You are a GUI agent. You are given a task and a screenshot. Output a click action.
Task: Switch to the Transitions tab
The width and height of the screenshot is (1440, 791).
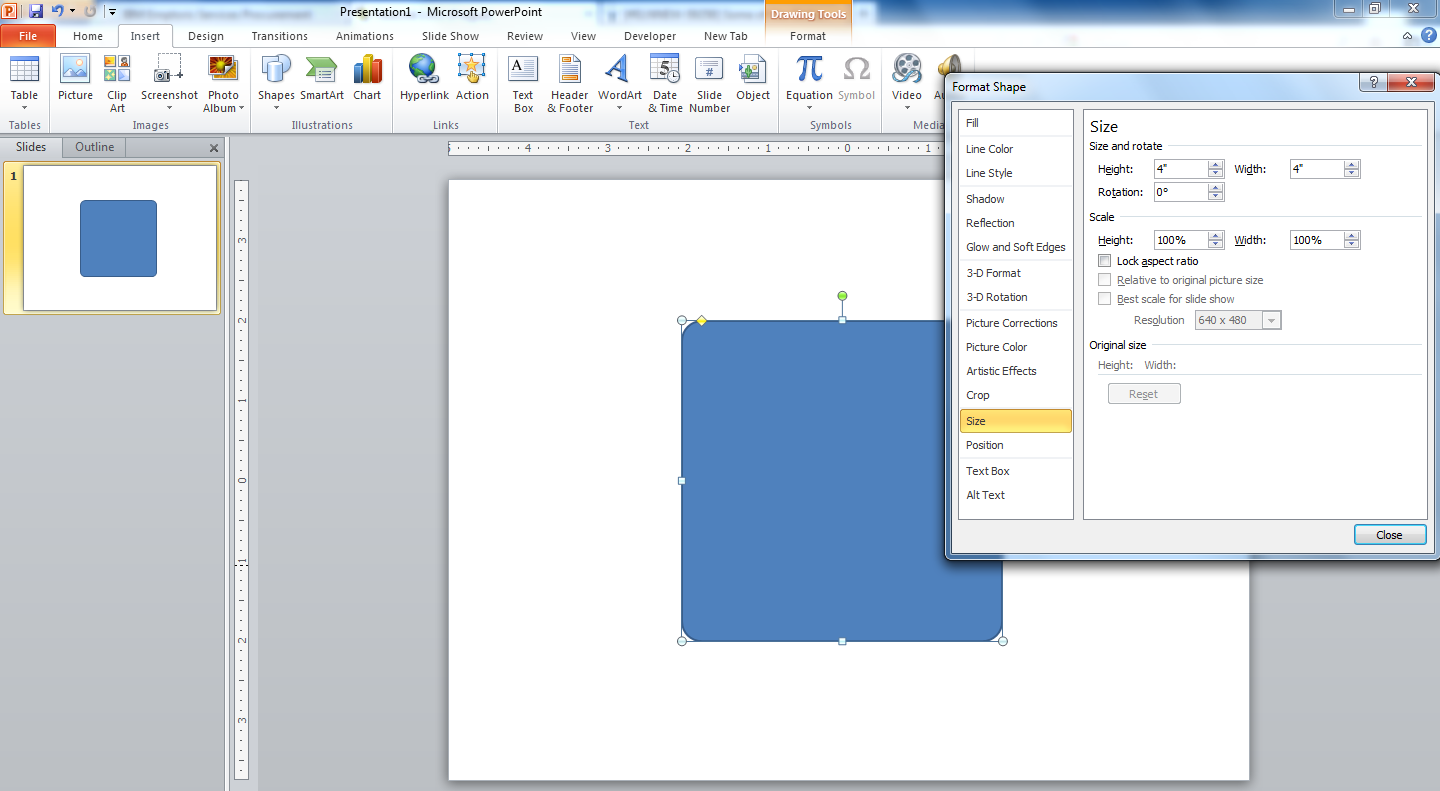pyautogui.click(x=280, y=36)
